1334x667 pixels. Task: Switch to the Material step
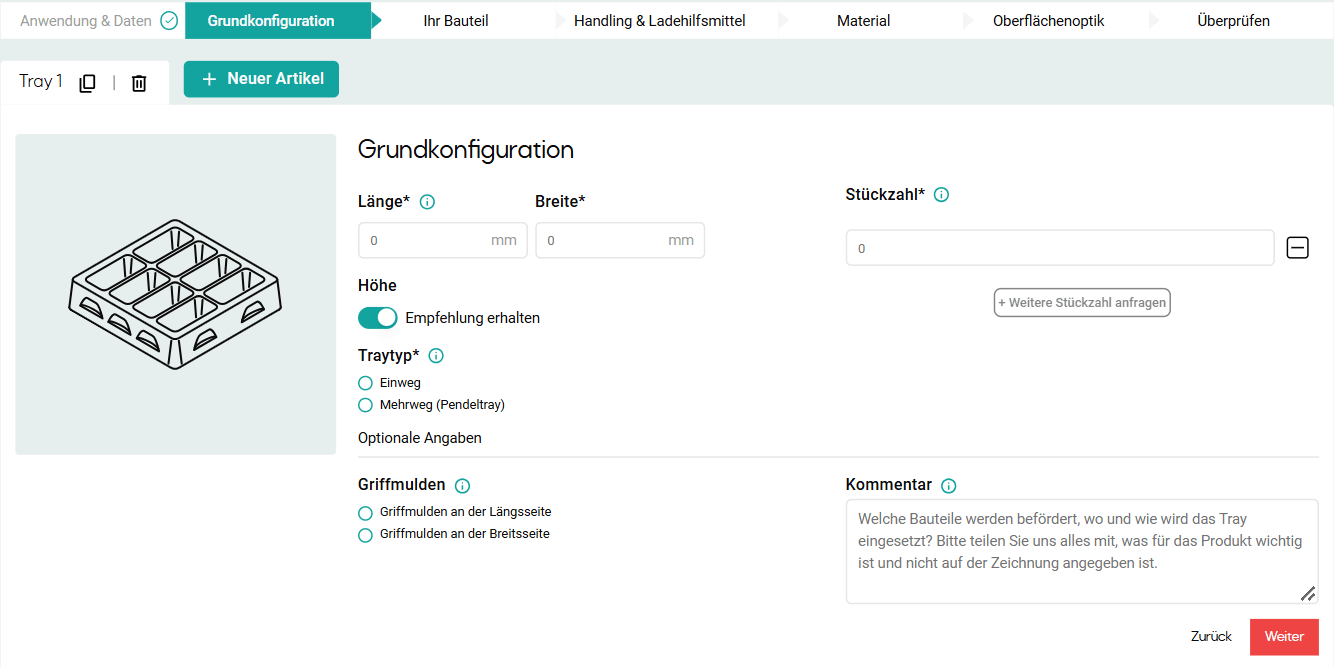[862, 19]
